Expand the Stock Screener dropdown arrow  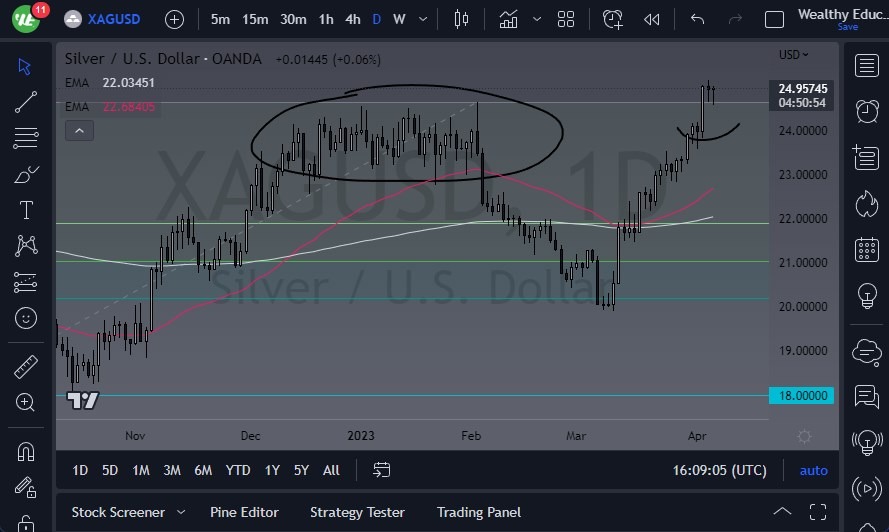(x=181, y=512)
